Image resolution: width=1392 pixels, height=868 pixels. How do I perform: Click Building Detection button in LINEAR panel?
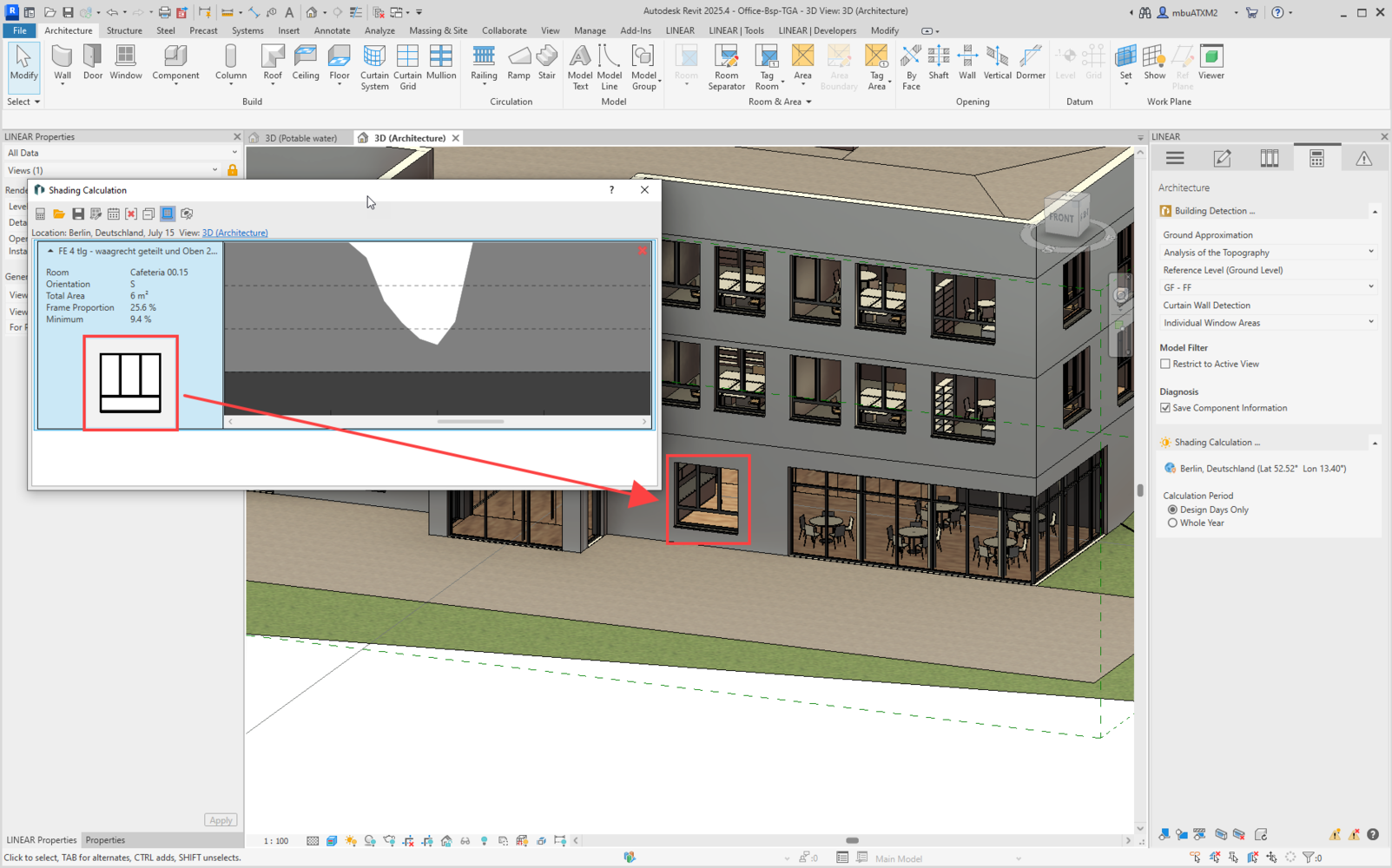tap(1213, 211)
